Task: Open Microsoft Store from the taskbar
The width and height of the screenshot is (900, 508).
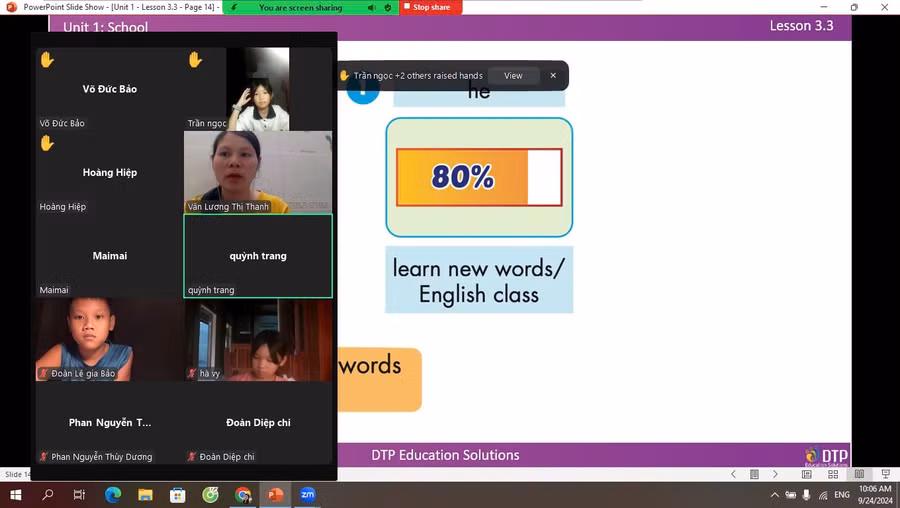Action: [x=178, y=495]
